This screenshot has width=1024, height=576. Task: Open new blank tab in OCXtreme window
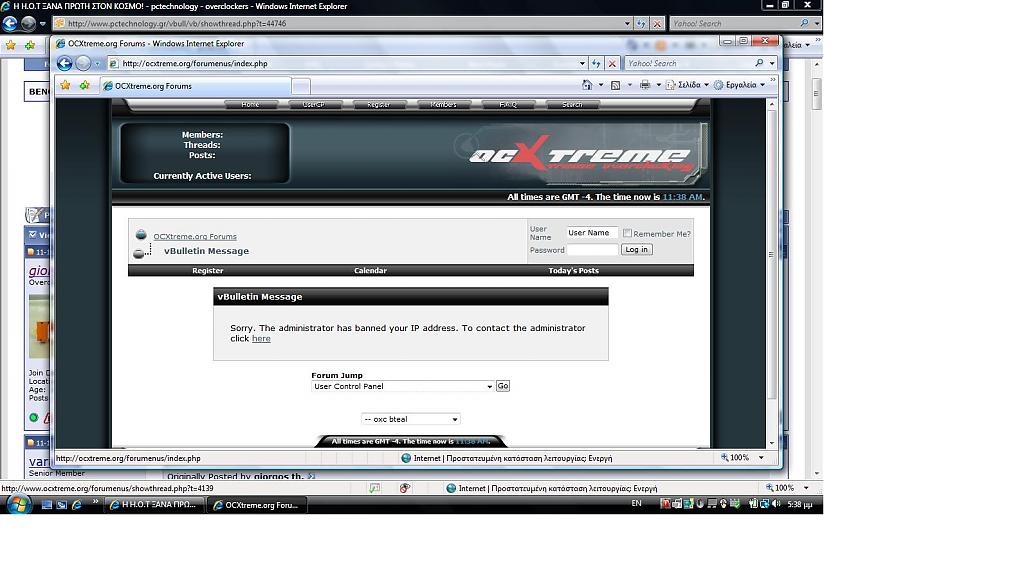[x=301, y=86]
